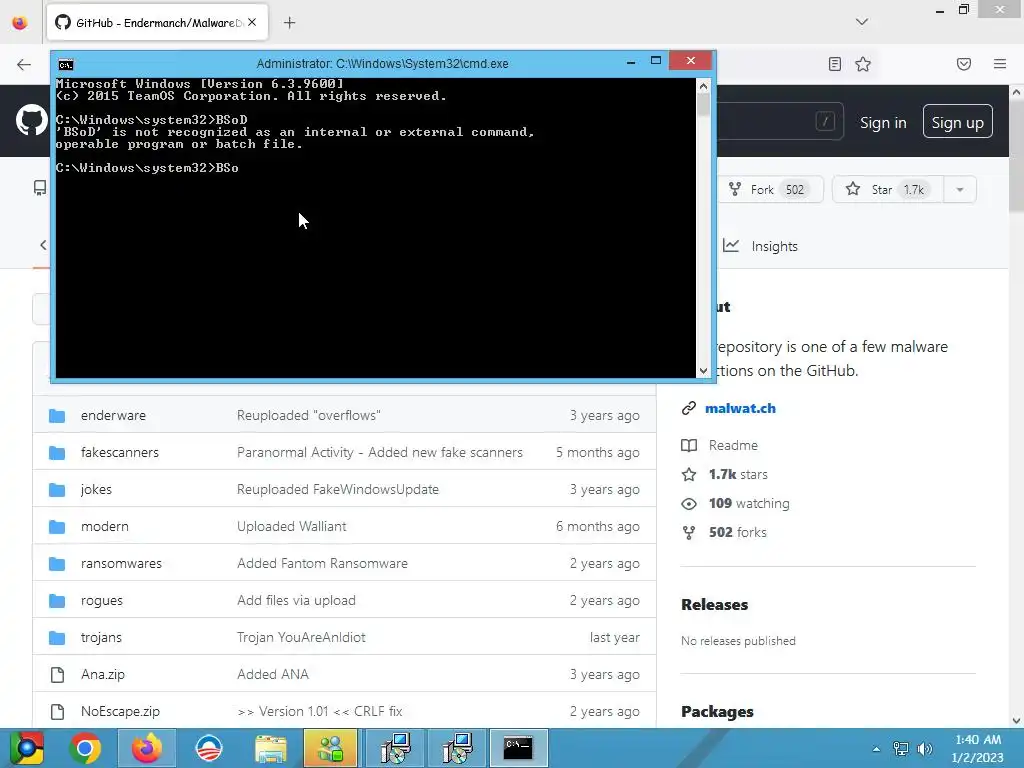The height and width of the screenshot is (768, 1024).
Task: Expand the list all tabs chevron
Action: click(x=861, y=22)
